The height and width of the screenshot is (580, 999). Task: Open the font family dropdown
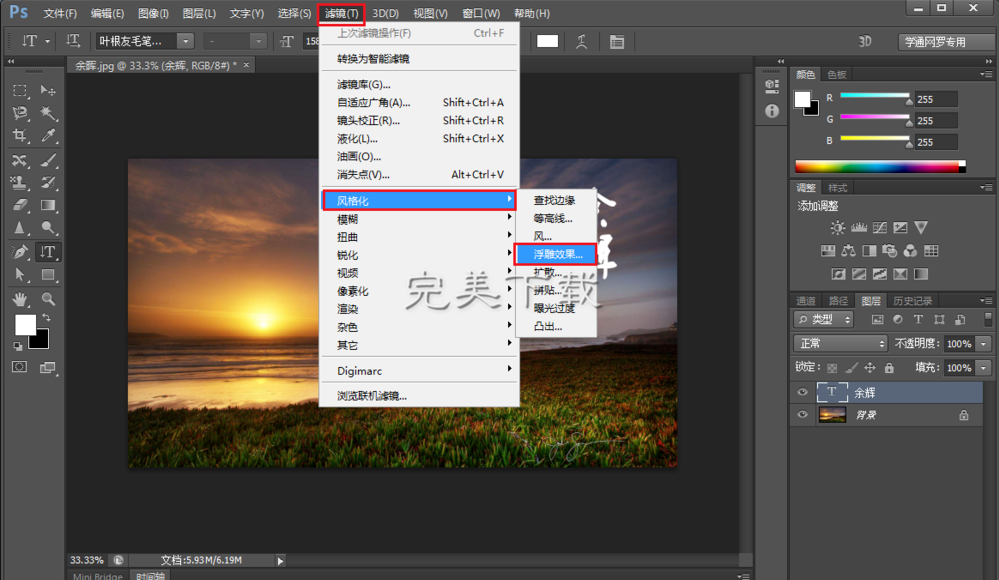tap(185, 41)
